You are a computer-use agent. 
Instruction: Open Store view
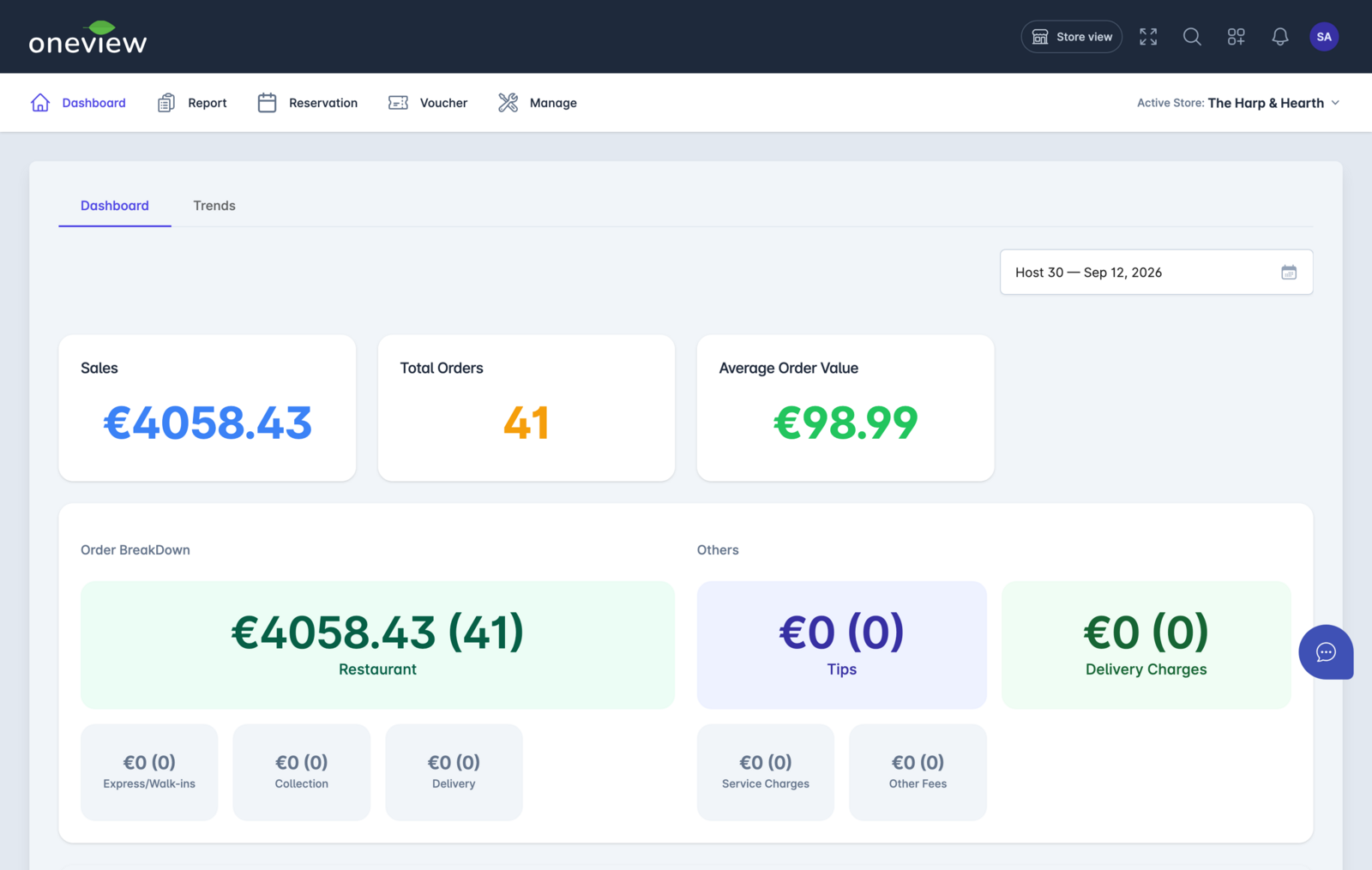tap(1071, 37)
